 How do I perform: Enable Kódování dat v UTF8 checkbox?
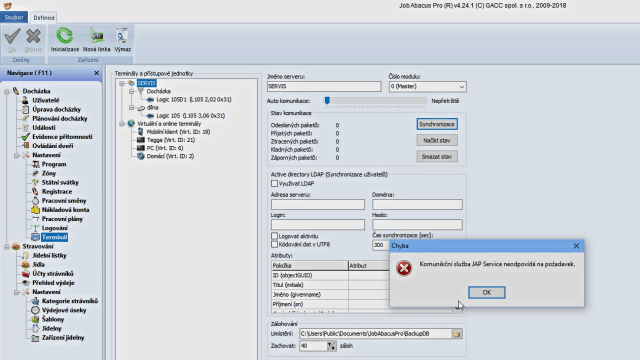(274, 244)
